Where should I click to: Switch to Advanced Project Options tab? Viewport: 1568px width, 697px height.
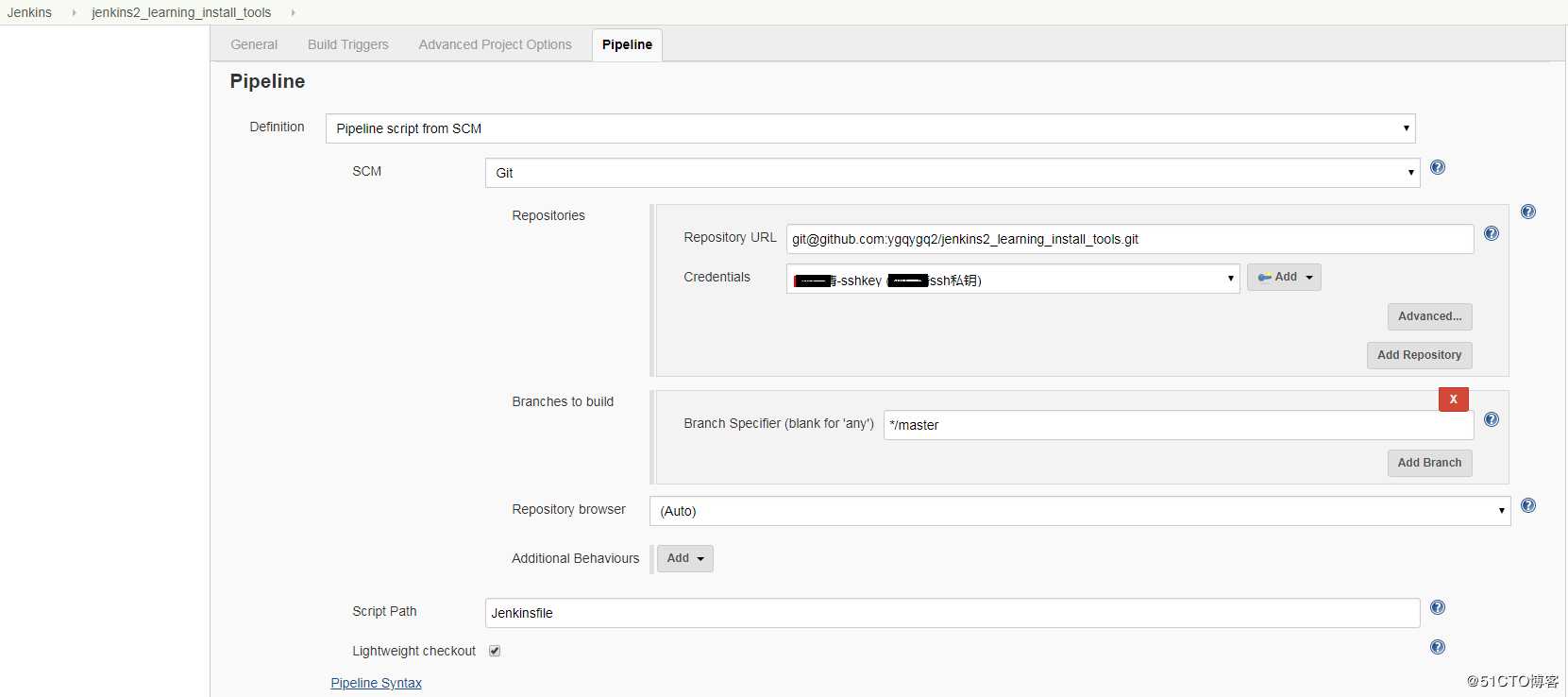(x=495, y=44)
